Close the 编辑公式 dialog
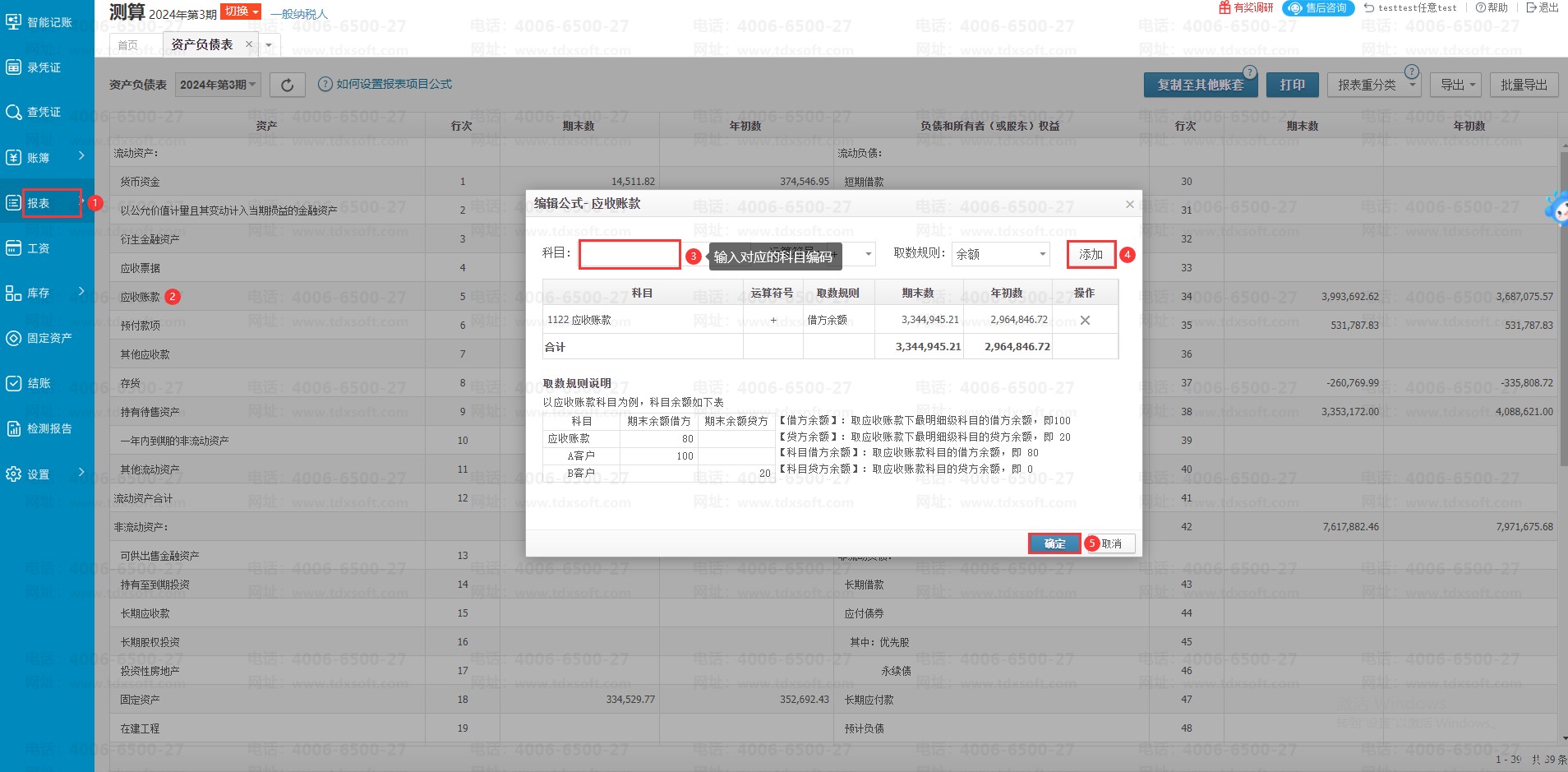The width and height of the screenshot is (1568, 772). 1129,204
